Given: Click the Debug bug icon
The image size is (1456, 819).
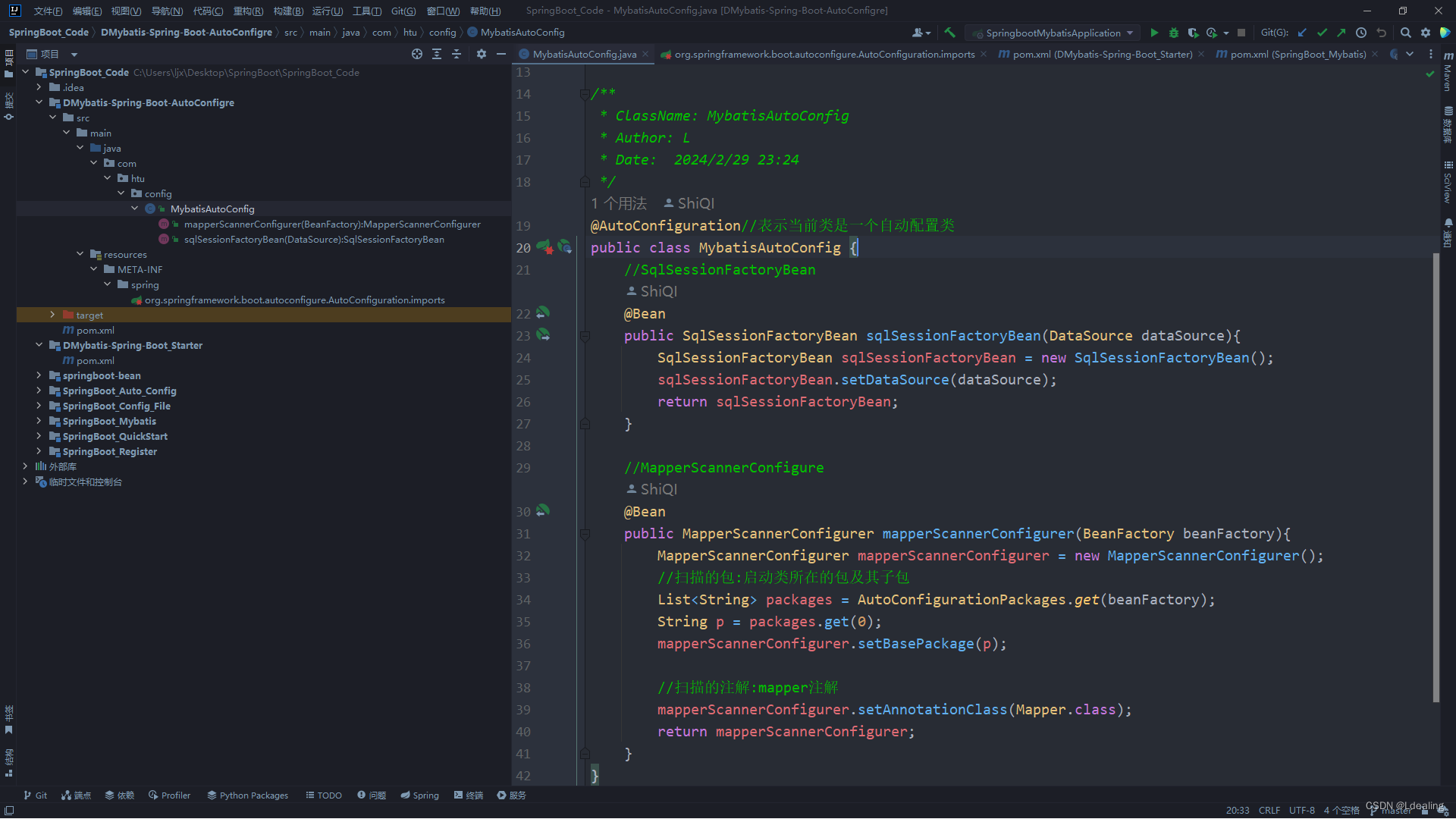Looking at the screenshot, I should coord(1173,33).
